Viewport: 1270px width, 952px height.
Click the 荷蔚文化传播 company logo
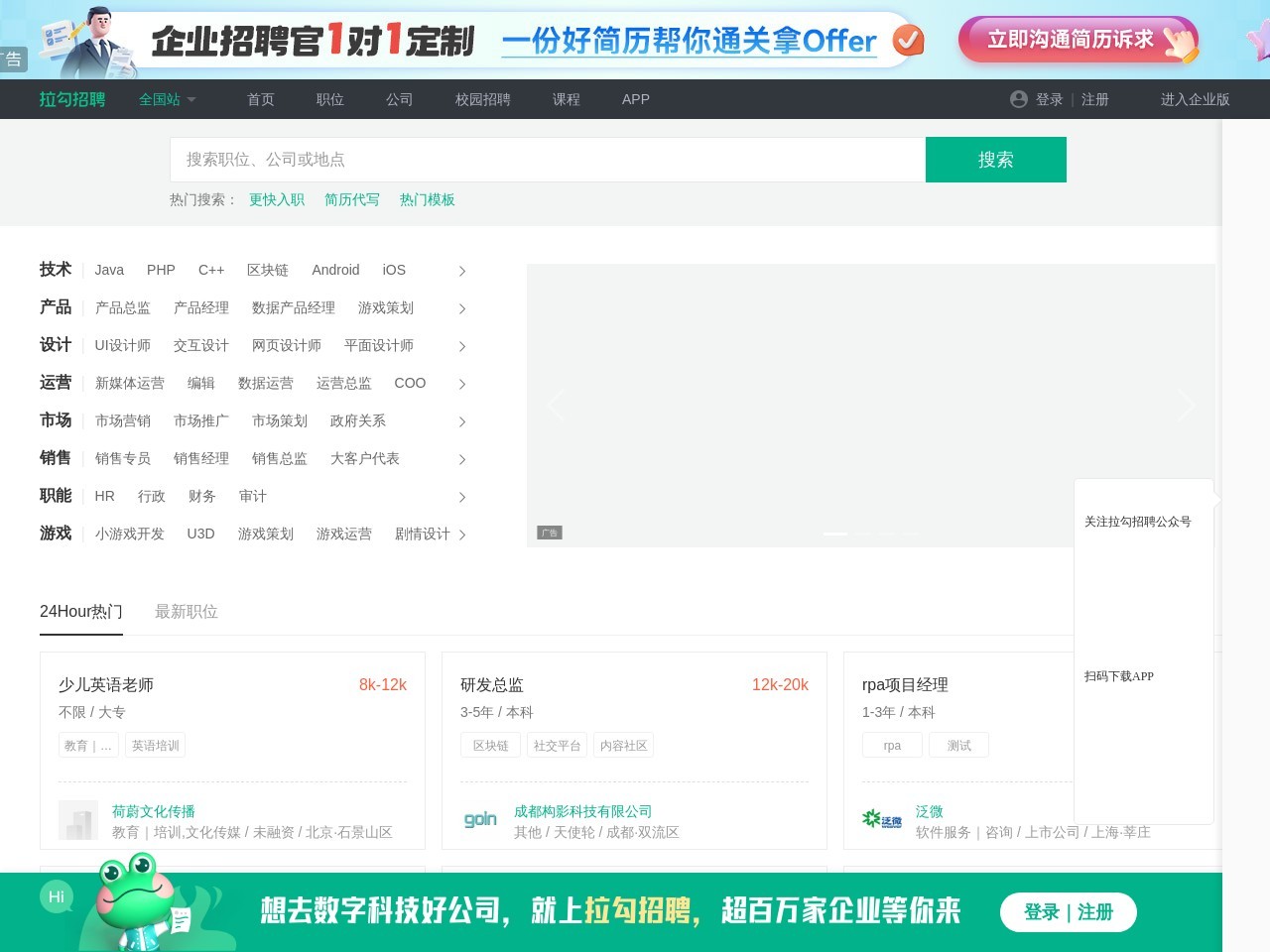78,820
